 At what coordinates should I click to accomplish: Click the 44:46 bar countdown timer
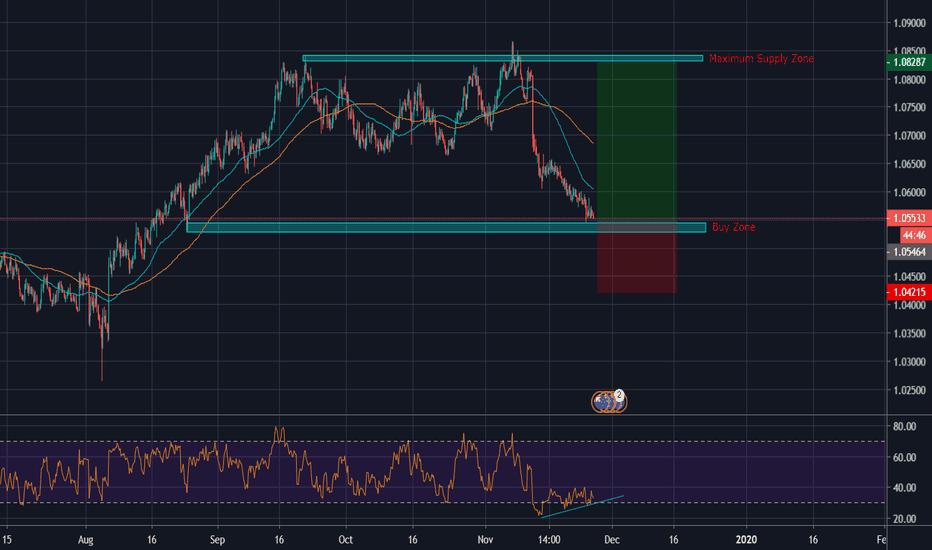(x=908, y=235)
